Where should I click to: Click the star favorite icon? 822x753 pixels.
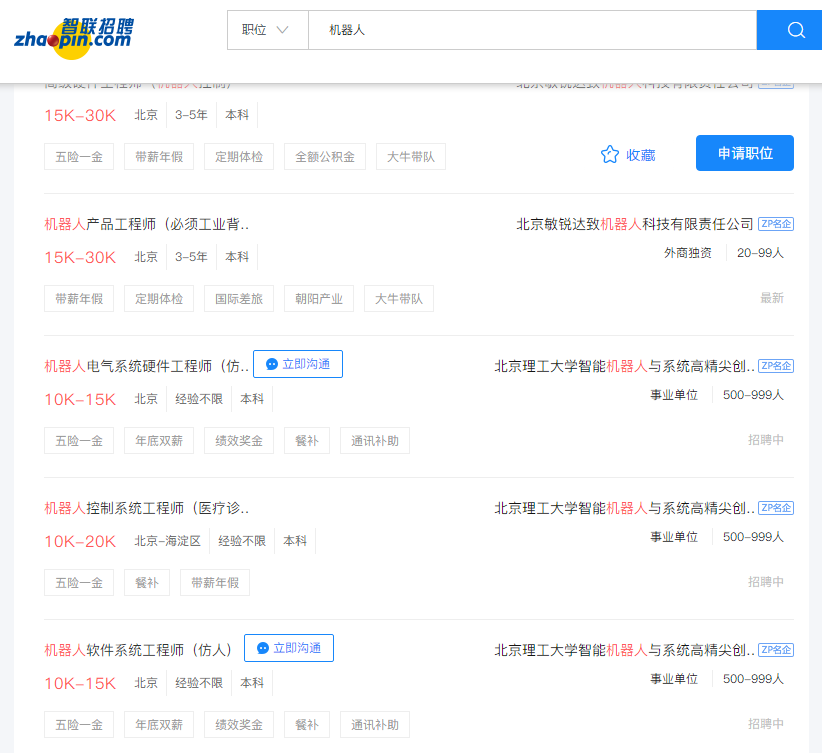[610, 154]
